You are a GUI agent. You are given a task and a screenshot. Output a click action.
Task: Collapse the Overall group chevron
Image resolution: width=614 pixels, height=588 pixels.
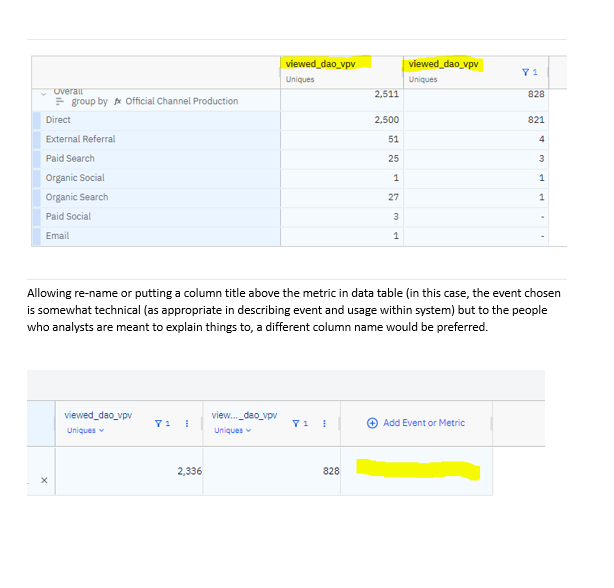(44, 94)
